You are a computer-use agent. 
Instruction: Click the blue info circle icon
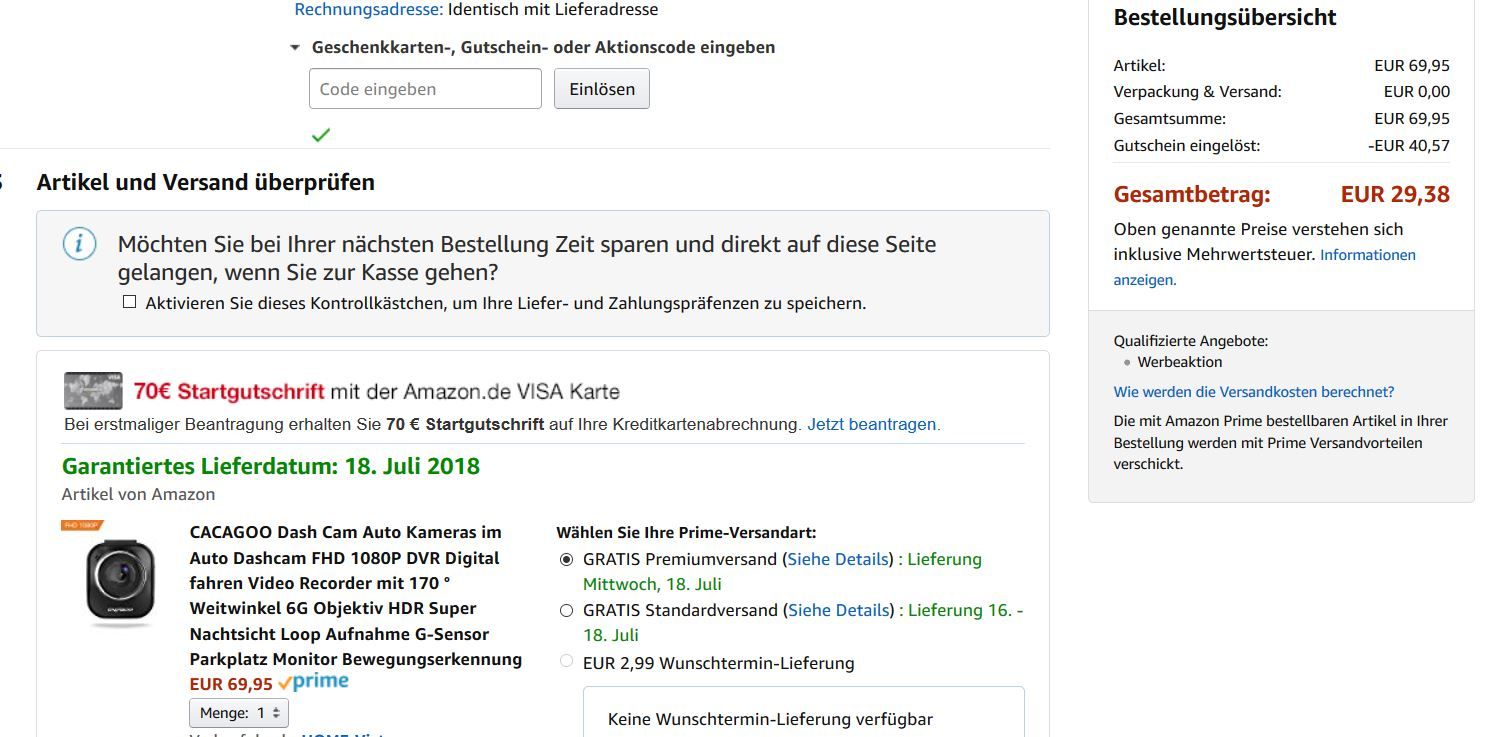(x=80, y=244)
